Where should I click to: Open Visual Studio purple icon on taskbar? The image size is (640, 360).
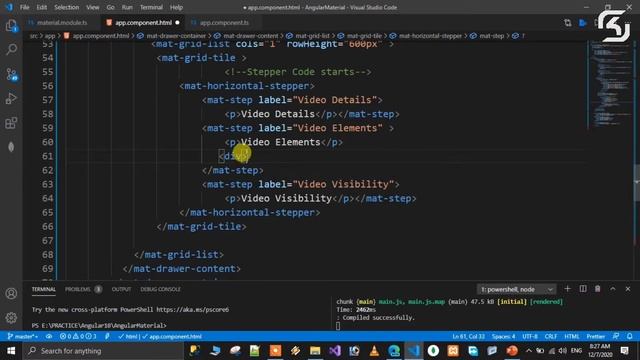tap(335, 351)
